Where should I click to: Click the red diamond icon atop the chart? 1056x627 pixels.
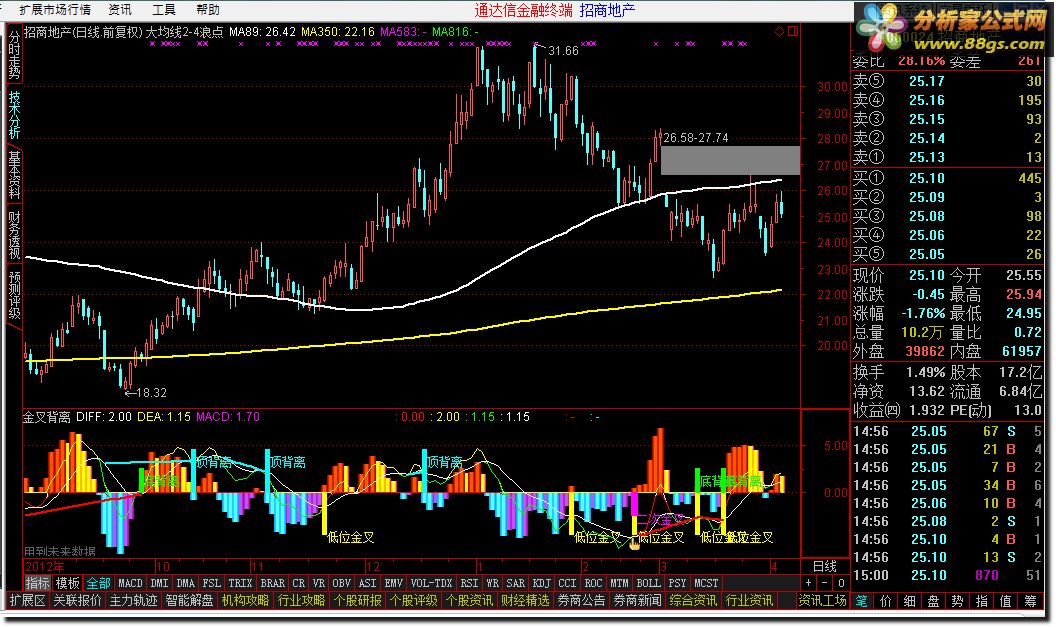[779, 31]
